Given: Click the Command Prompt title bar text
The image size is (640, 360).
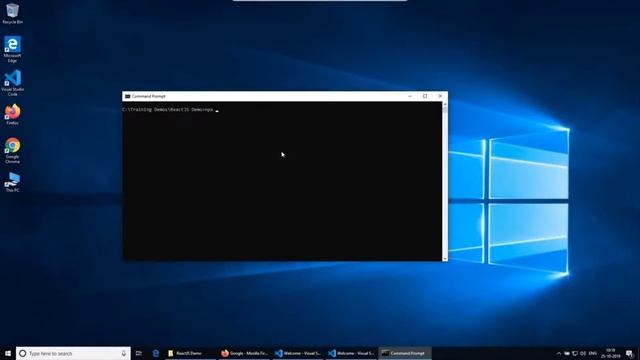Looking at the screenshot, I should point(149,96).
